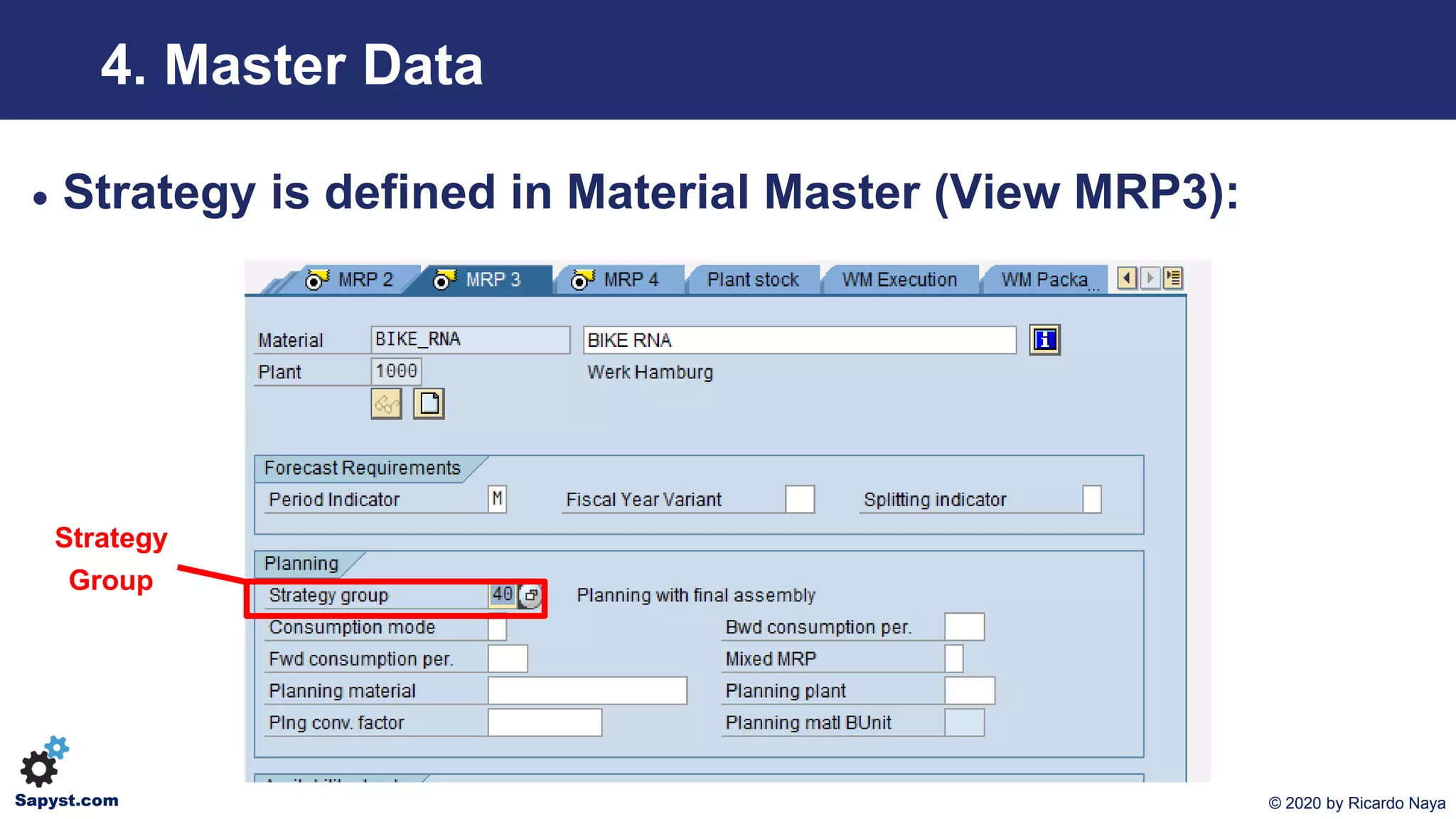Open the tab list menu icon

[x=1173, y=278]
